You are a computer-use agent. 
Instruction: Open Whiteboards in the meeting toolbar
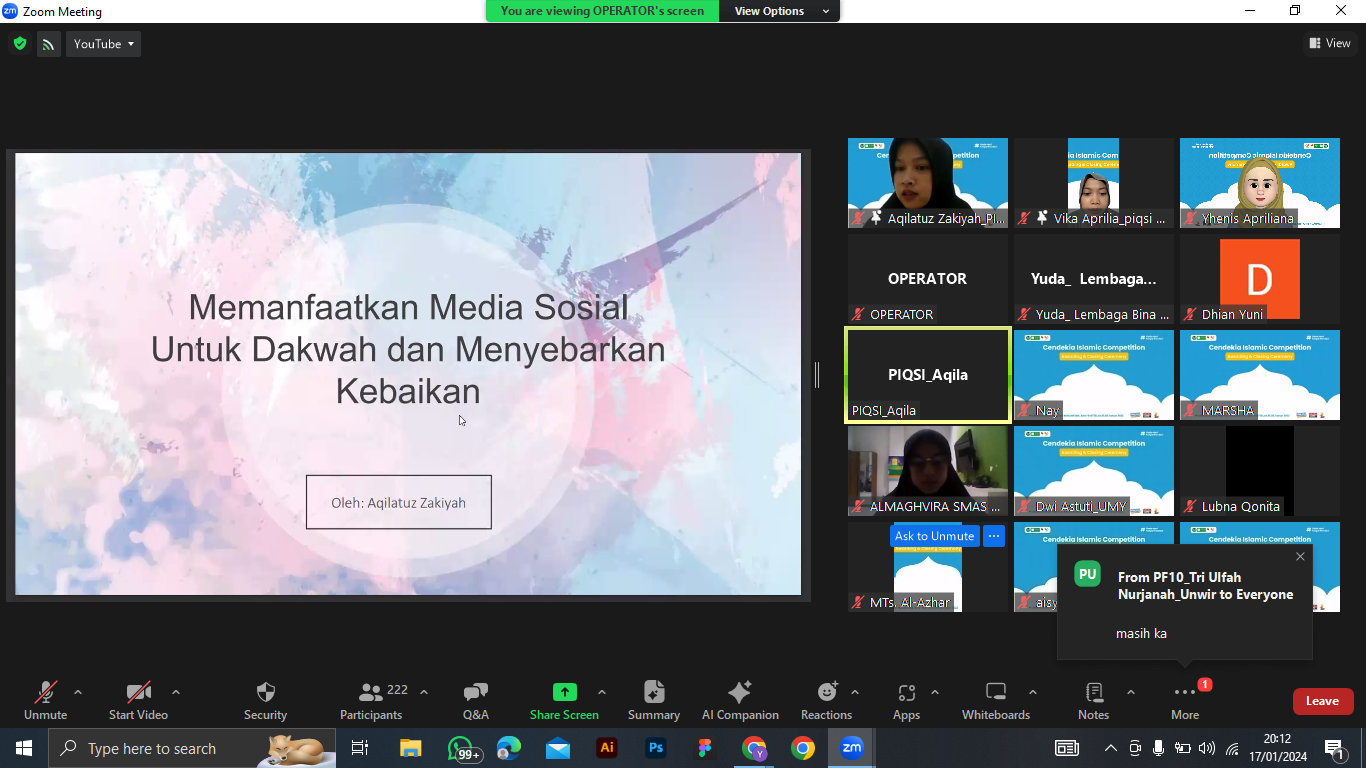995,700
